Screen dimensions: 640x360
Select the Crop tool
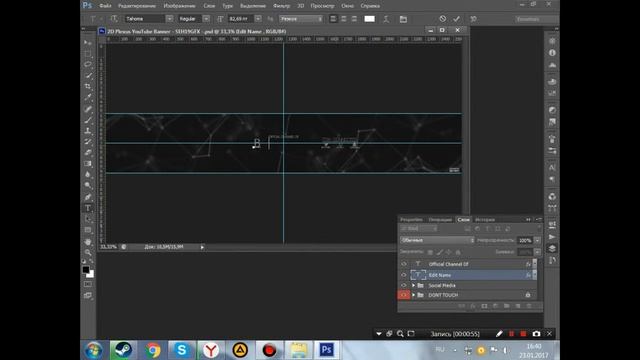click(x=88, y=87)
